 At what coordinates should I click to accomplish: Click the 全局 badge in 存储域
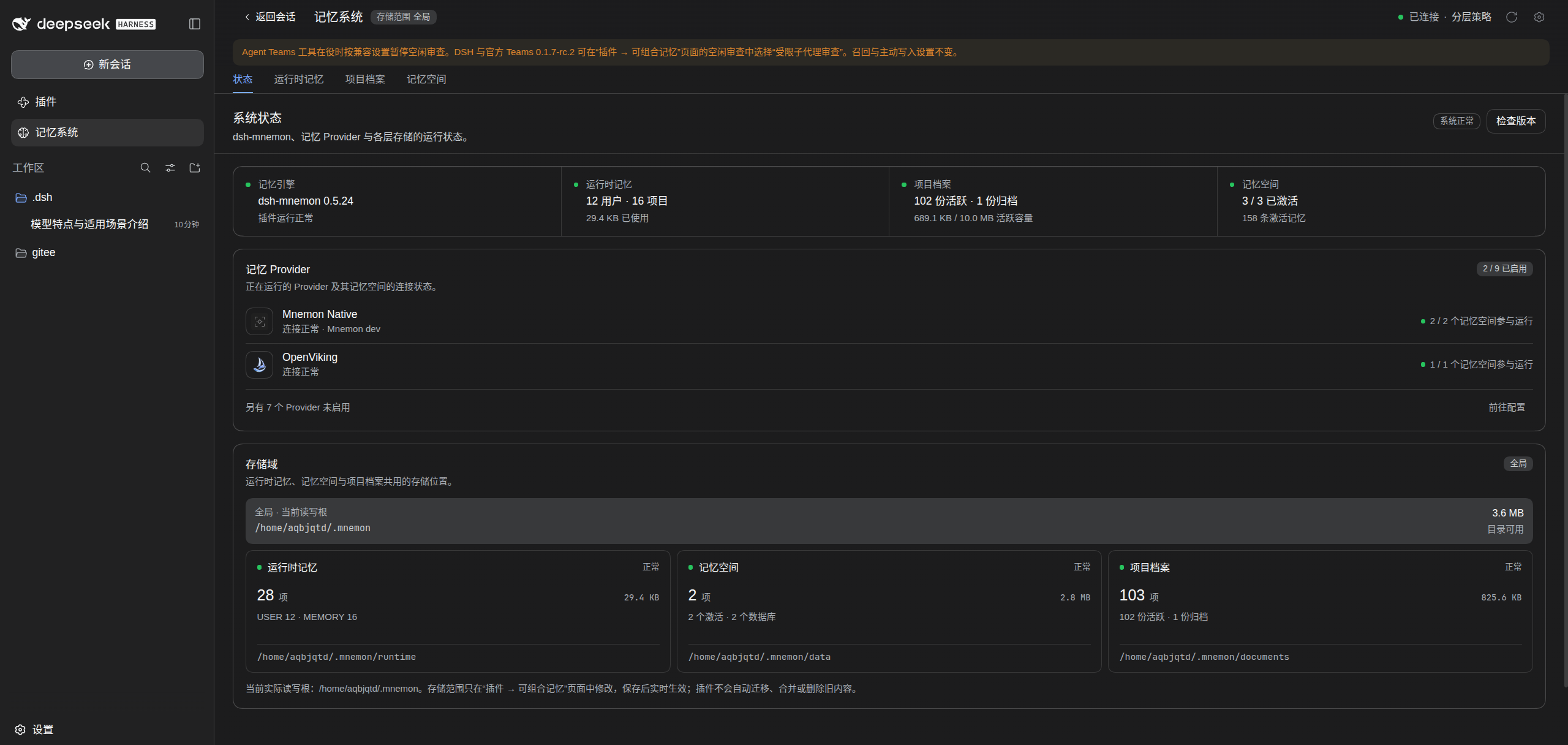pos(1518,464)
